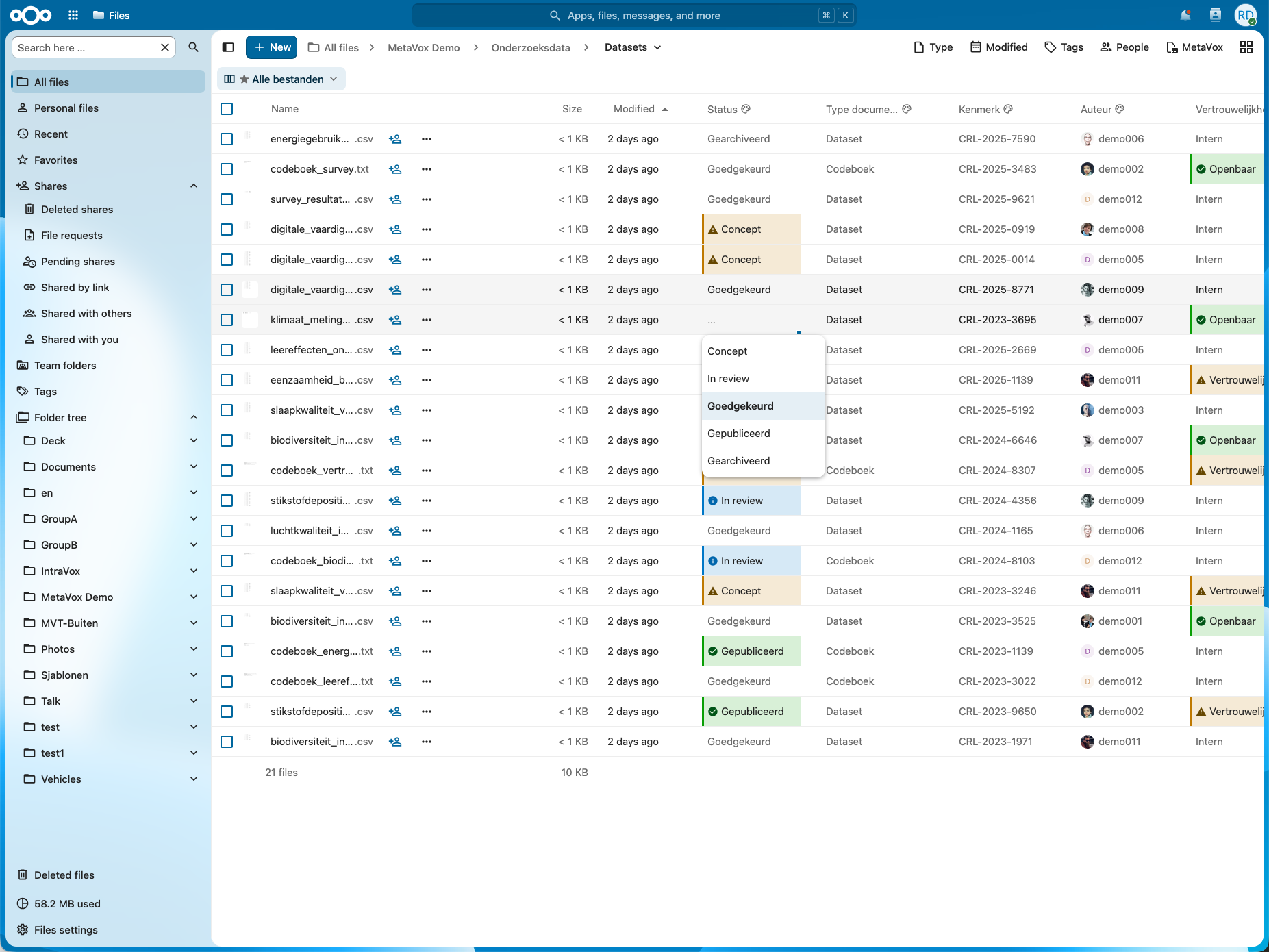Open actions menu for codeboek_survey.txt
This screenshot has height=952, width=1269.
427,169
